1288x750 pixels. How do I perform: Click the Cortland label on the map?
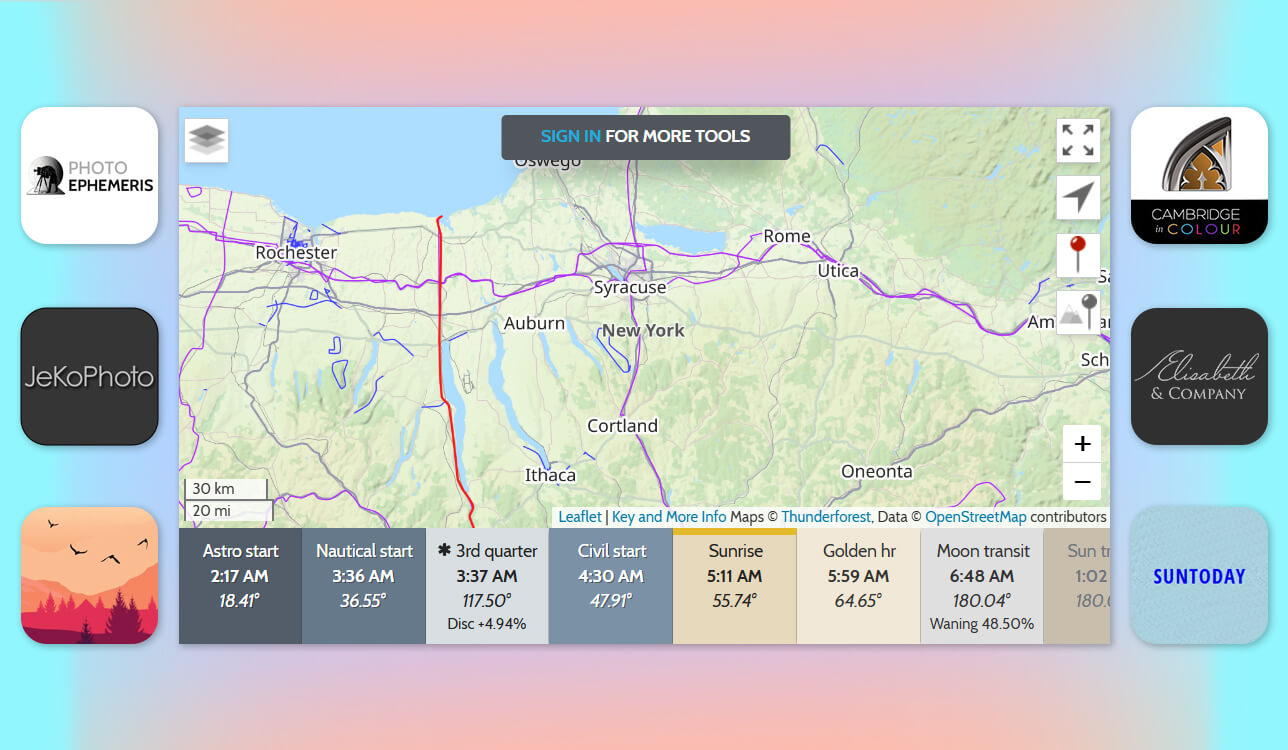[622, 426]
